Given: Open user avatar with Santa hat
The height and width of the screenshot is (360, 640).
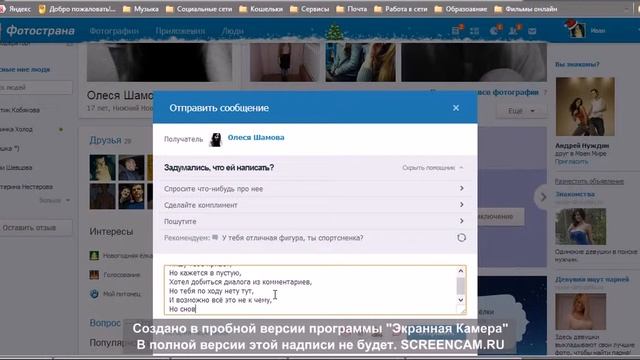Looking at the screenshot, I should point(576,29).
